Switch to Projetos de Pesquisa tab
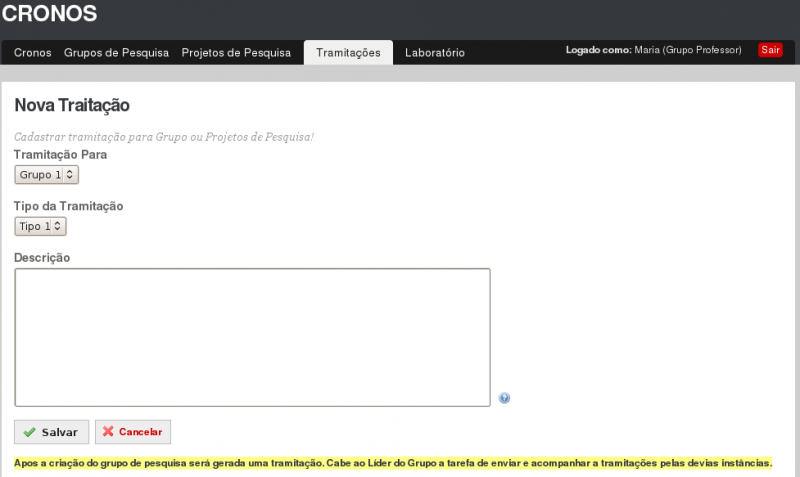800x477 pixels. pyautogui.click(x=236, y=53)
